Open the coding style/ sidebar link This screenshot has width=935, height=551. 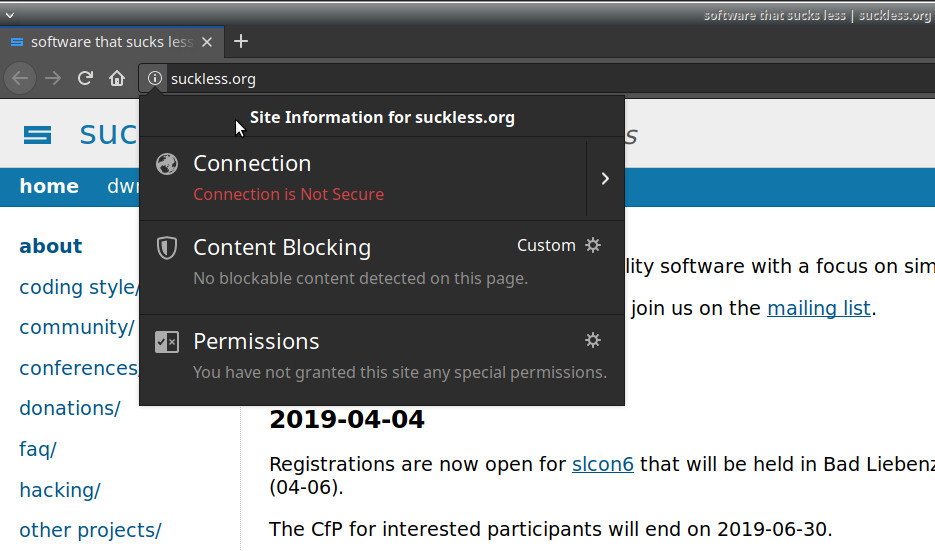point(76,287)
